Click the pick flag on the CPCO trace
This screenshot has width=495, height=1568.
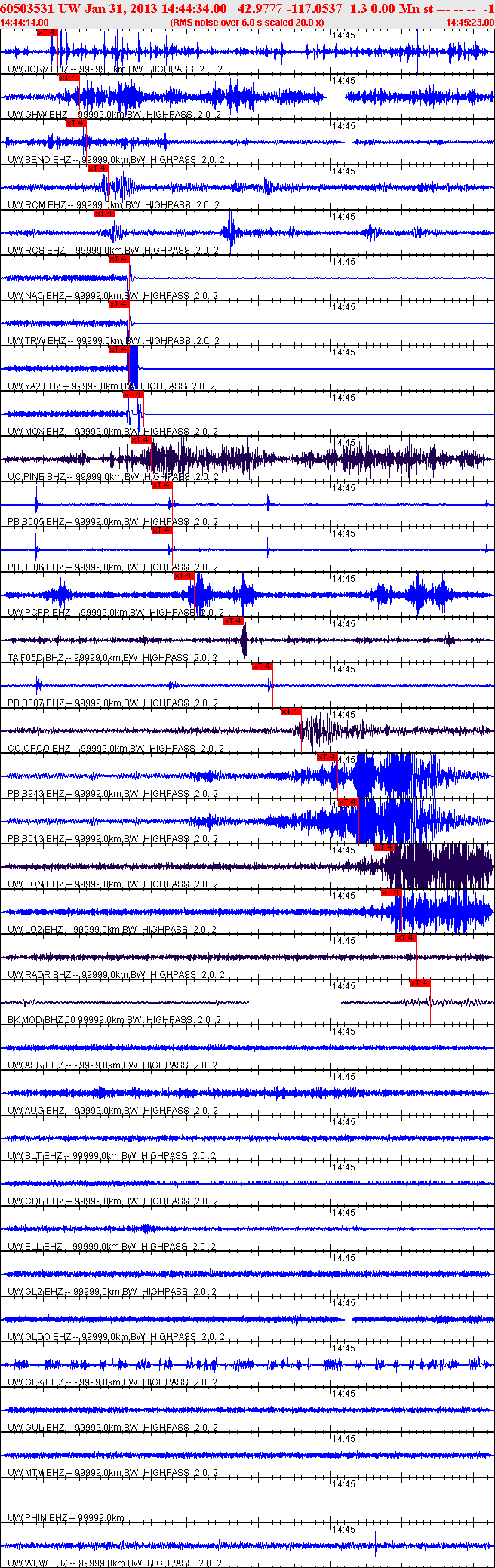click(291, 712)
